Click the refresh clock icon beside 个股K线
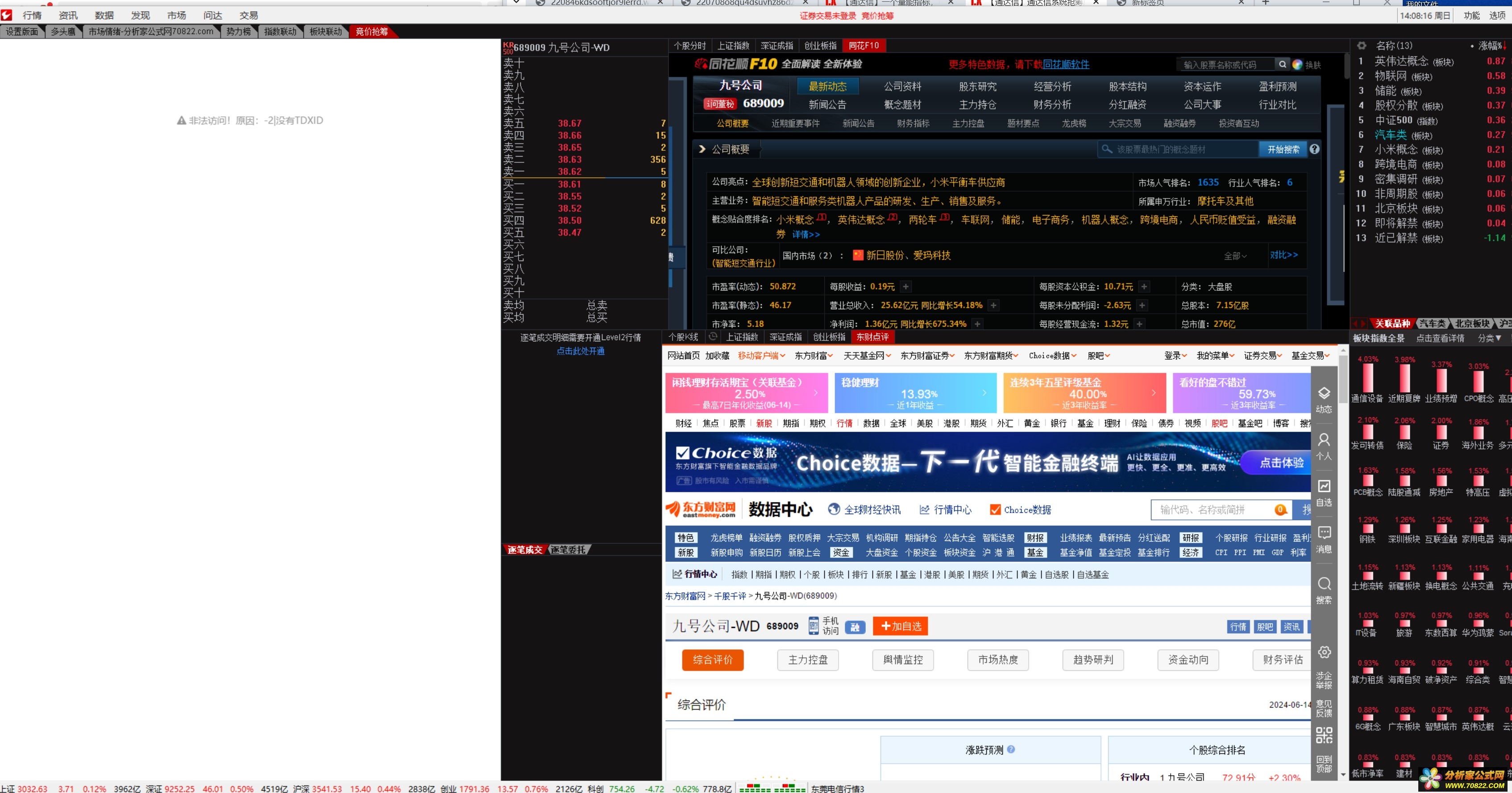The width and height of the screenshot is (1512, 793). pyautogui.click(x=713, y=336)
